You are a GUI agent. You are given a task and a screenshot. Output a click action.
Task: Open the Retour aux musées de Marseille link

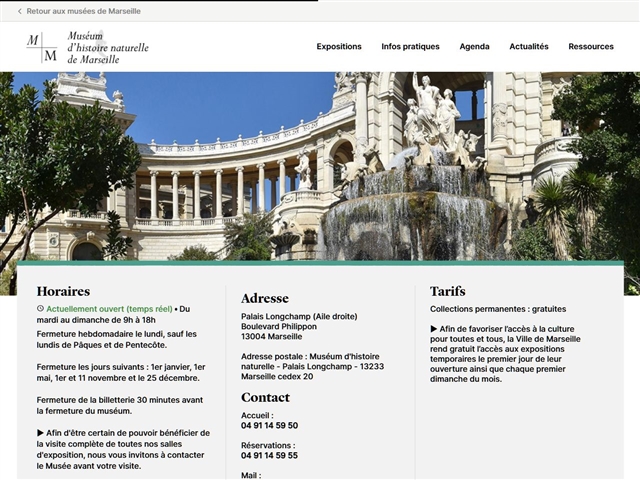point(83,11)
